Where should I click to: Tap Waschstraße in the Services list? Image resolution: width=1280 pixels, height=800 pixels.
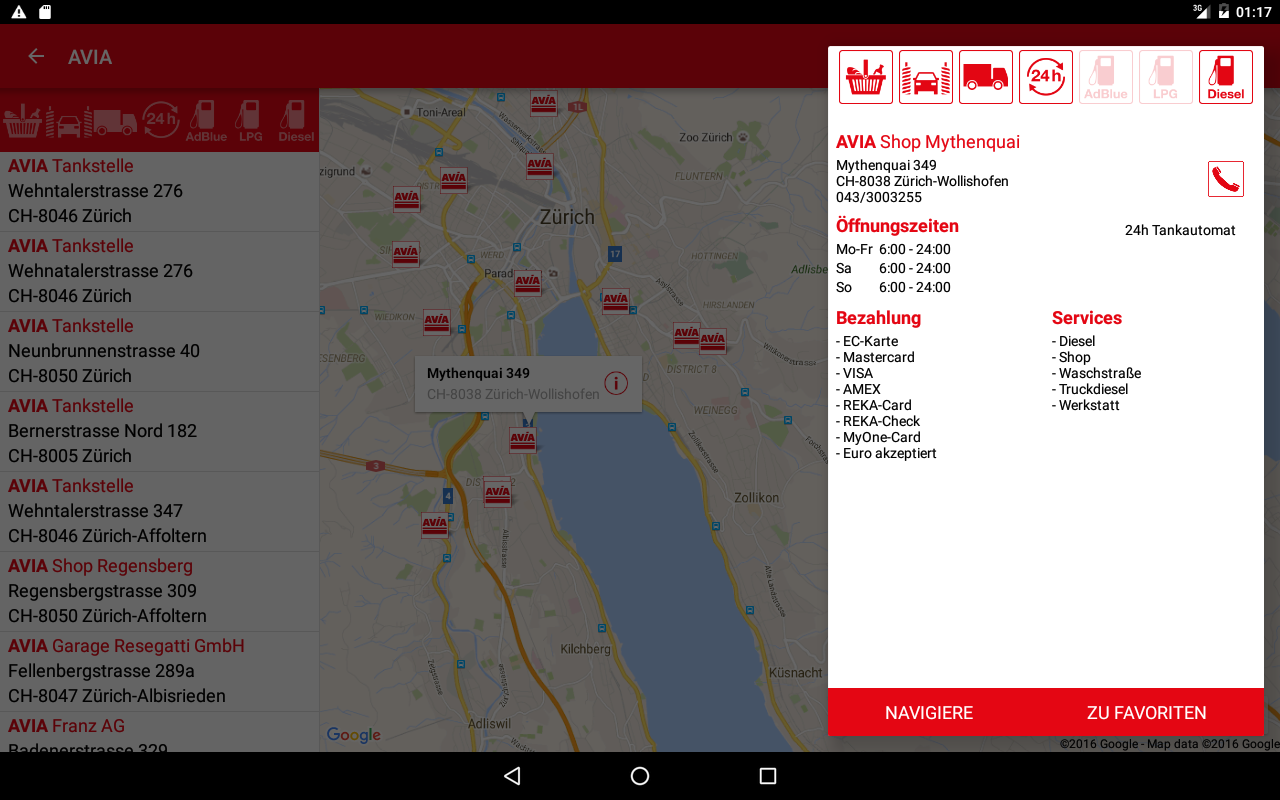1096,373
